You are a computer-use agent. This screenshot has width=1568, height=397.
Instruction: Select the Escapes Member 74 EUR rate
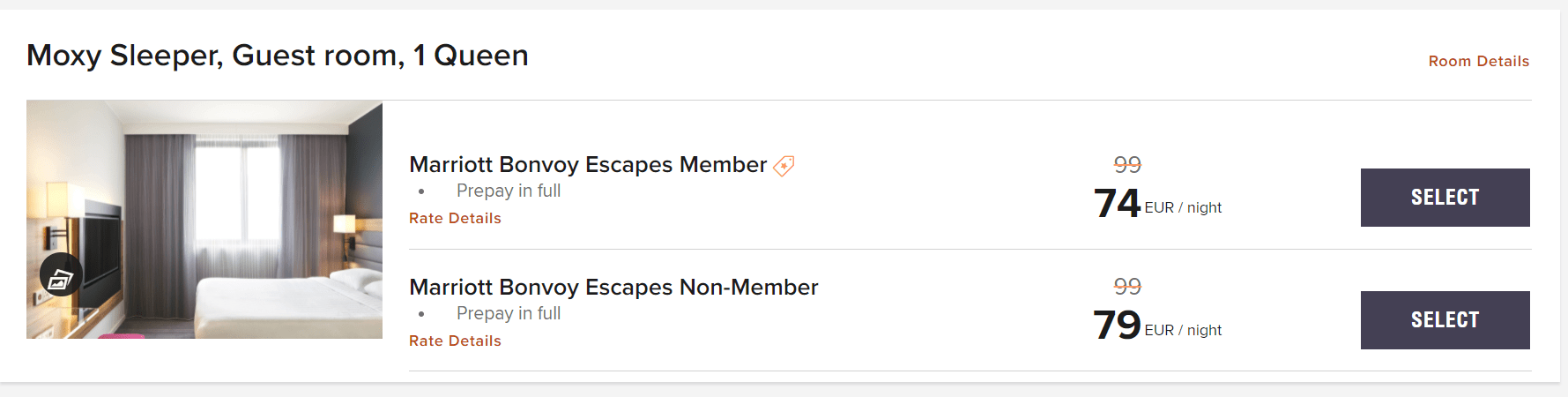[1445, 198]
